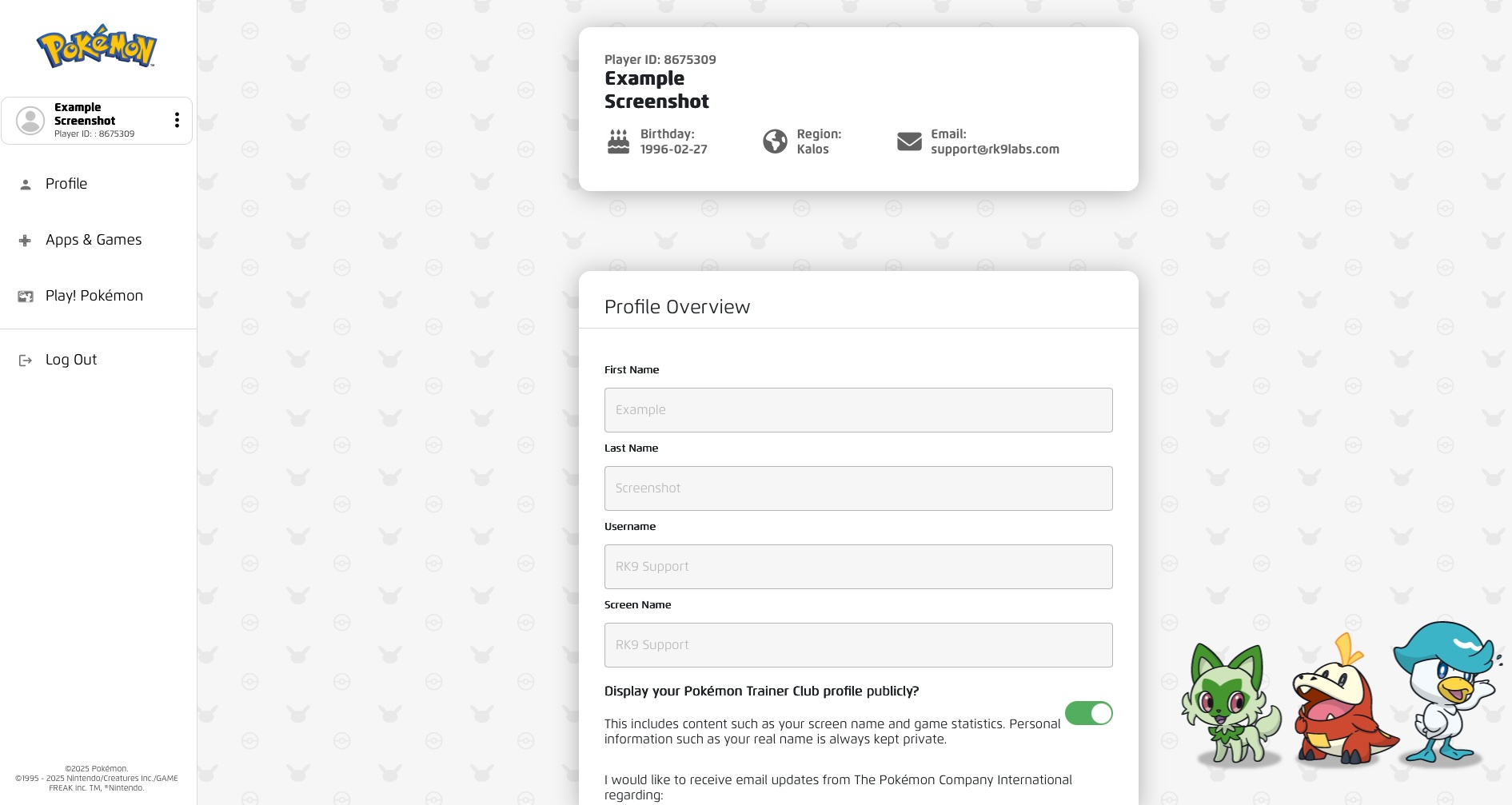Click the user avatar icon
Screen dimensions: 1512x805
point(30,121)
